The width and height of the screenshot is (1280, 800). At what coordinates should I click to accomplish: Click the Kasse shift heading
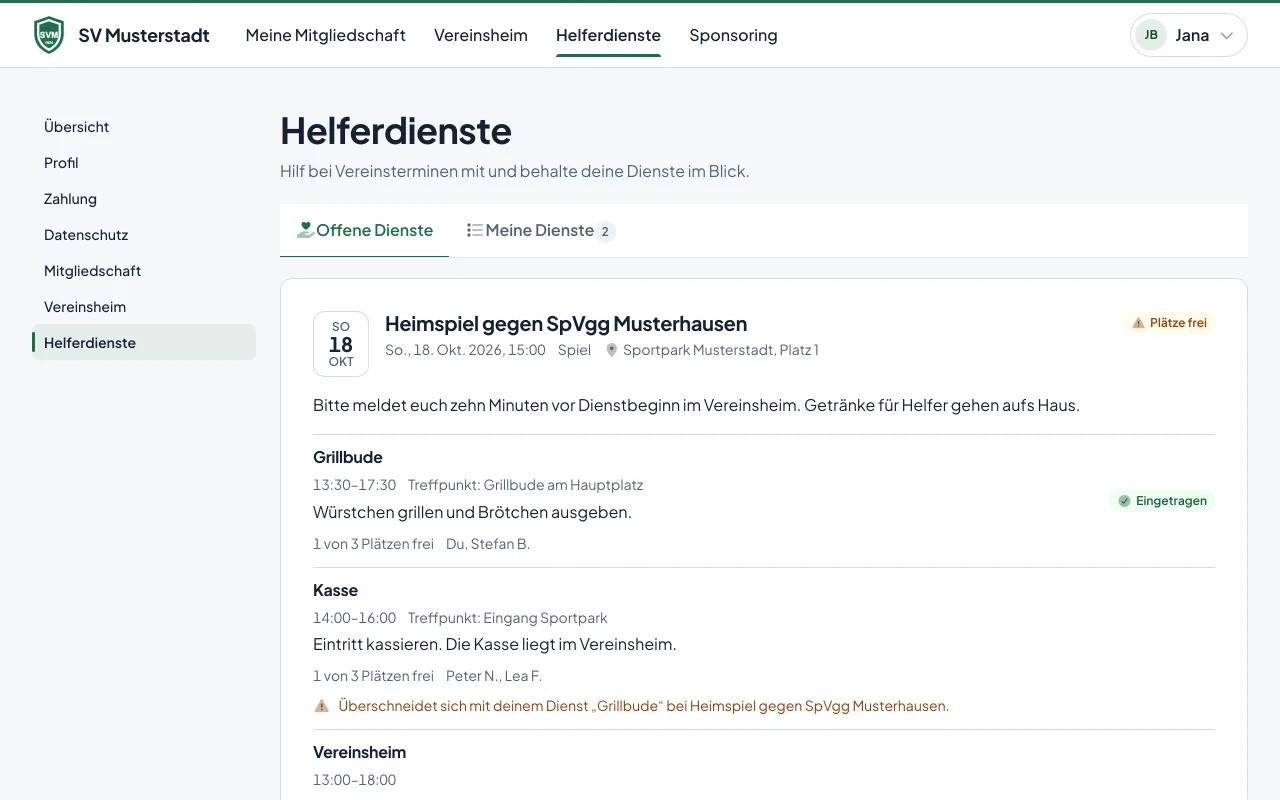coord(335,590)
